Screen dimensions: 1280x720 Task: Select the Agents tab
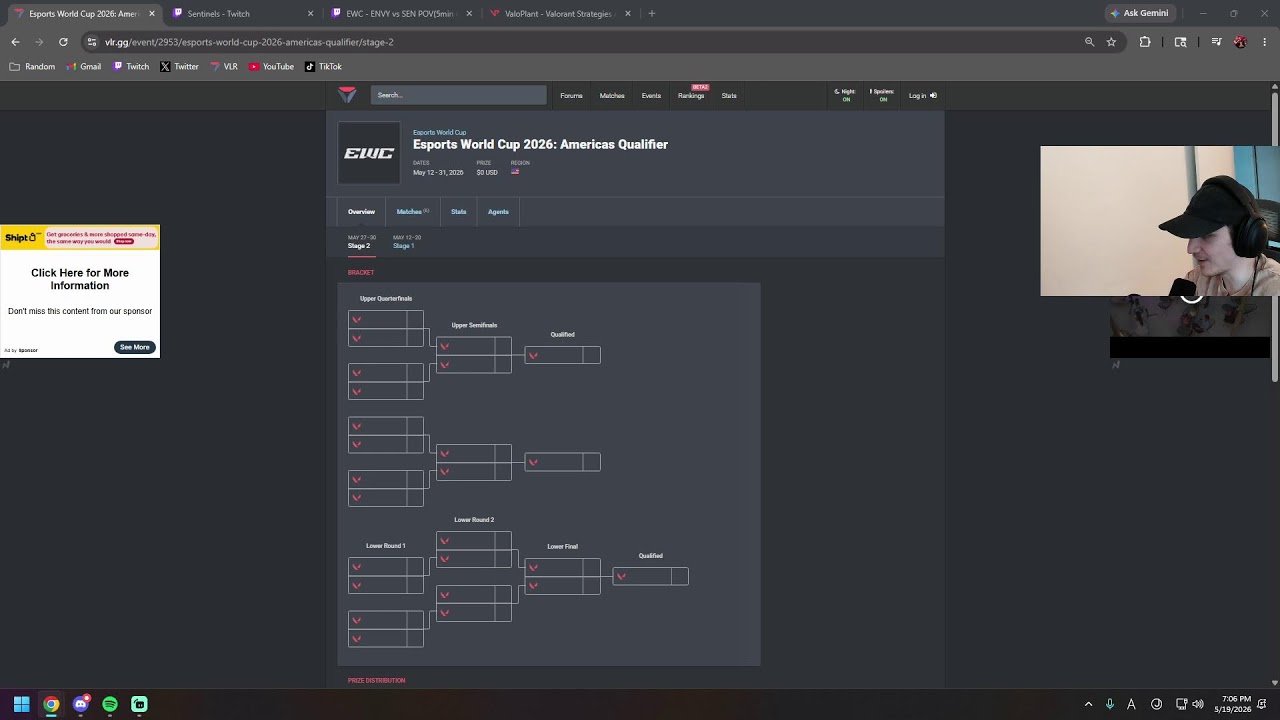pos(498,212)
